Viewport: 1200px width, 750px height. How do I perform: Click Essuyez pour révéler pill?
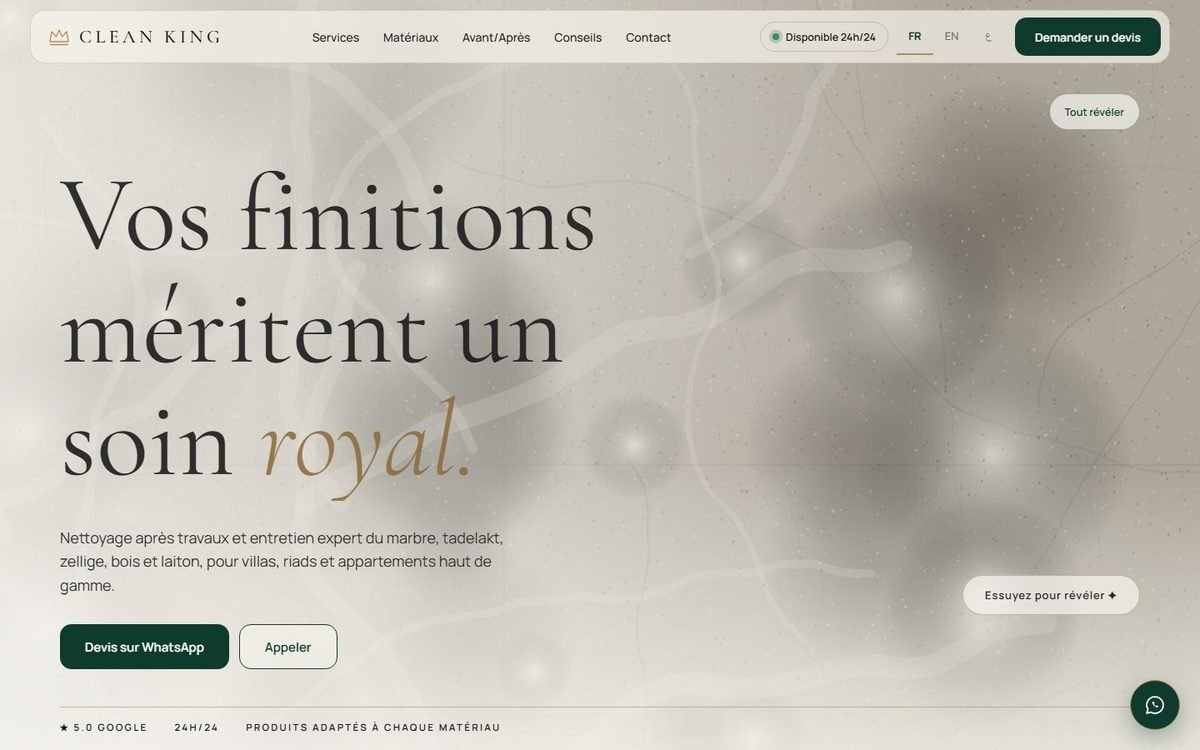tap(1051, 595)
